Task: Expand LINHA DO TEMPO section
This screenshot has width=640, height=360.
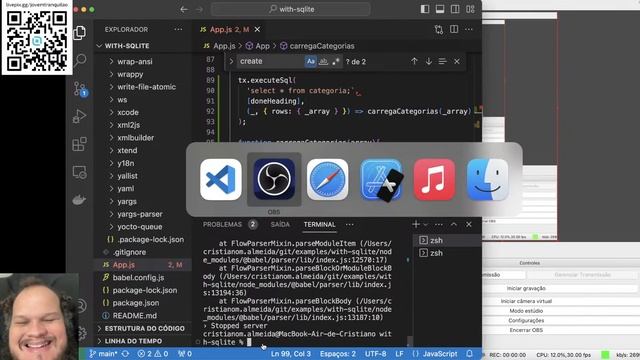Action: click(133, 341)
